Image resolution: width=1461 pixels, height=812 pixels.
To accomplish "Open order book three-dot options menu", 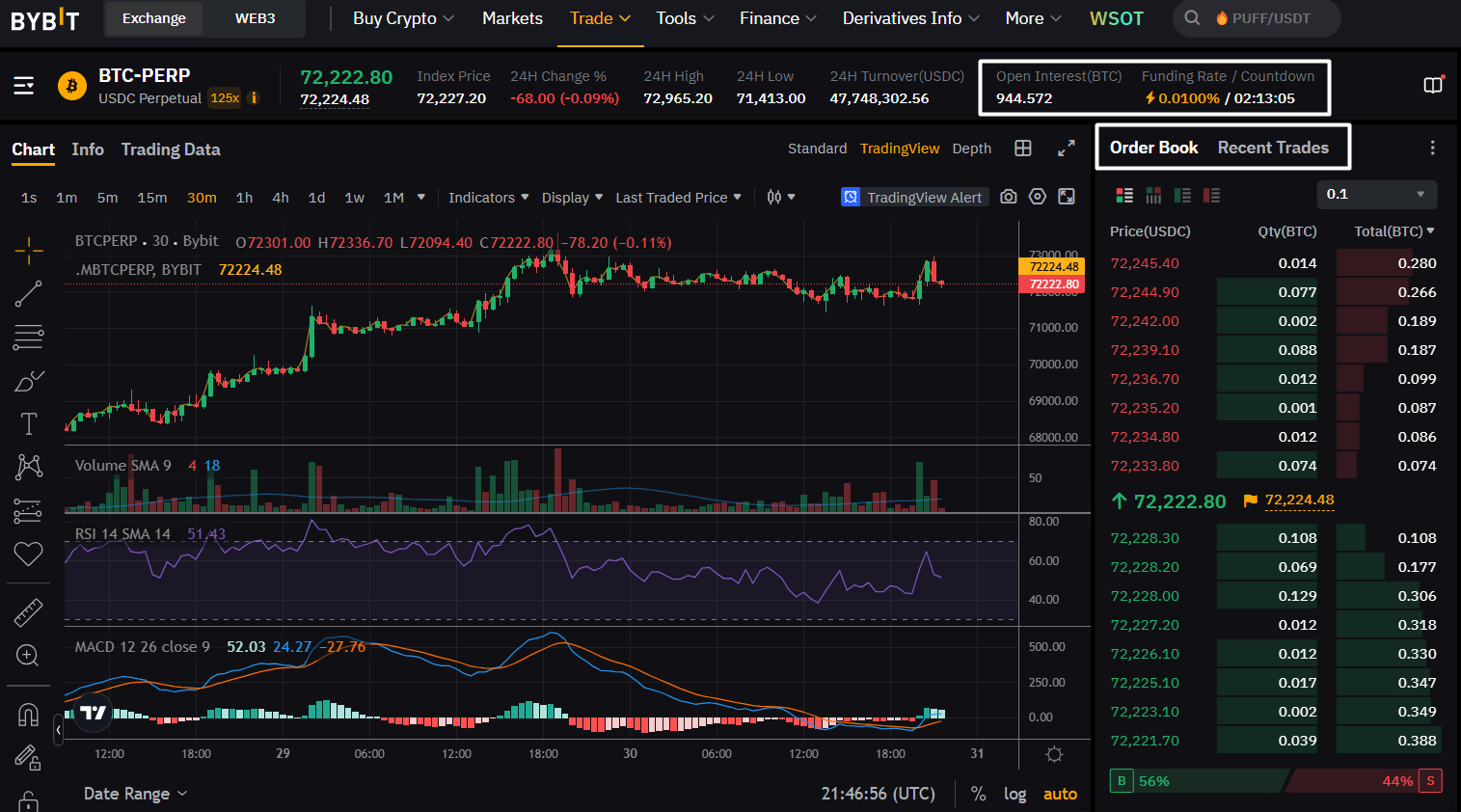I will tap(1432, 148).
